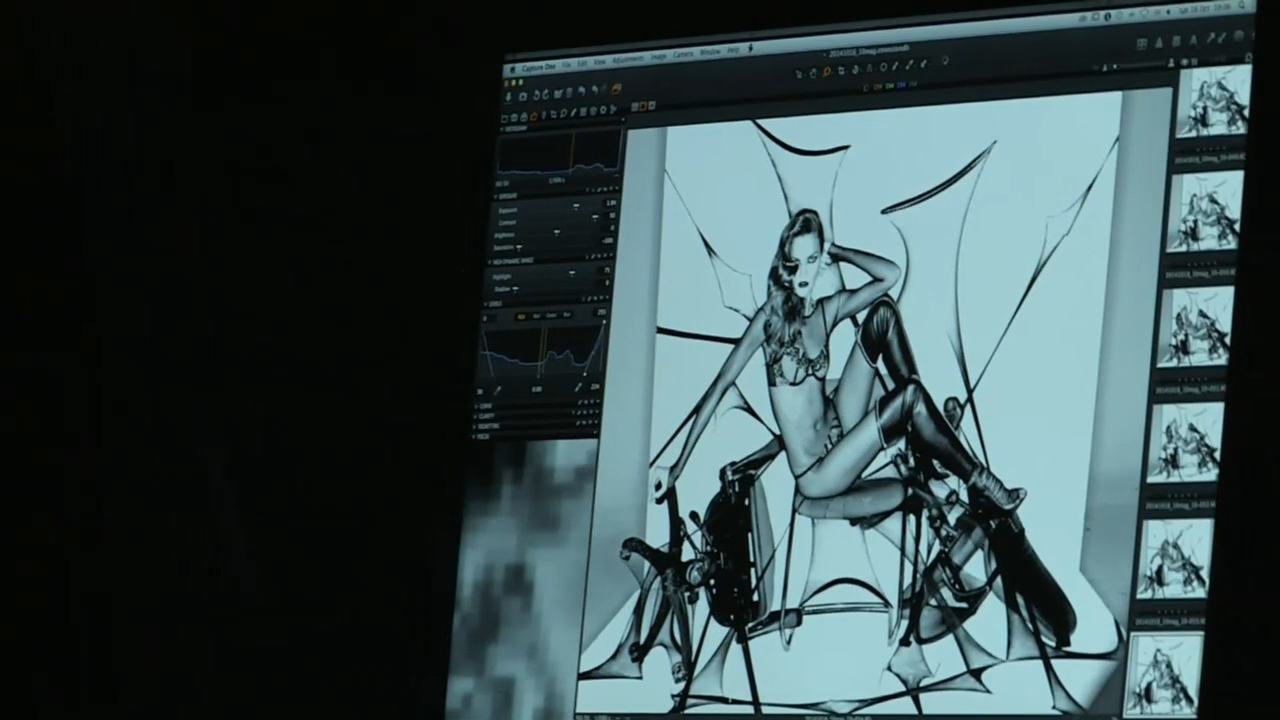The height and width of the screenshot is (720, 1280).
Task: Open the Image menu
Action: (x=659, y=57)
